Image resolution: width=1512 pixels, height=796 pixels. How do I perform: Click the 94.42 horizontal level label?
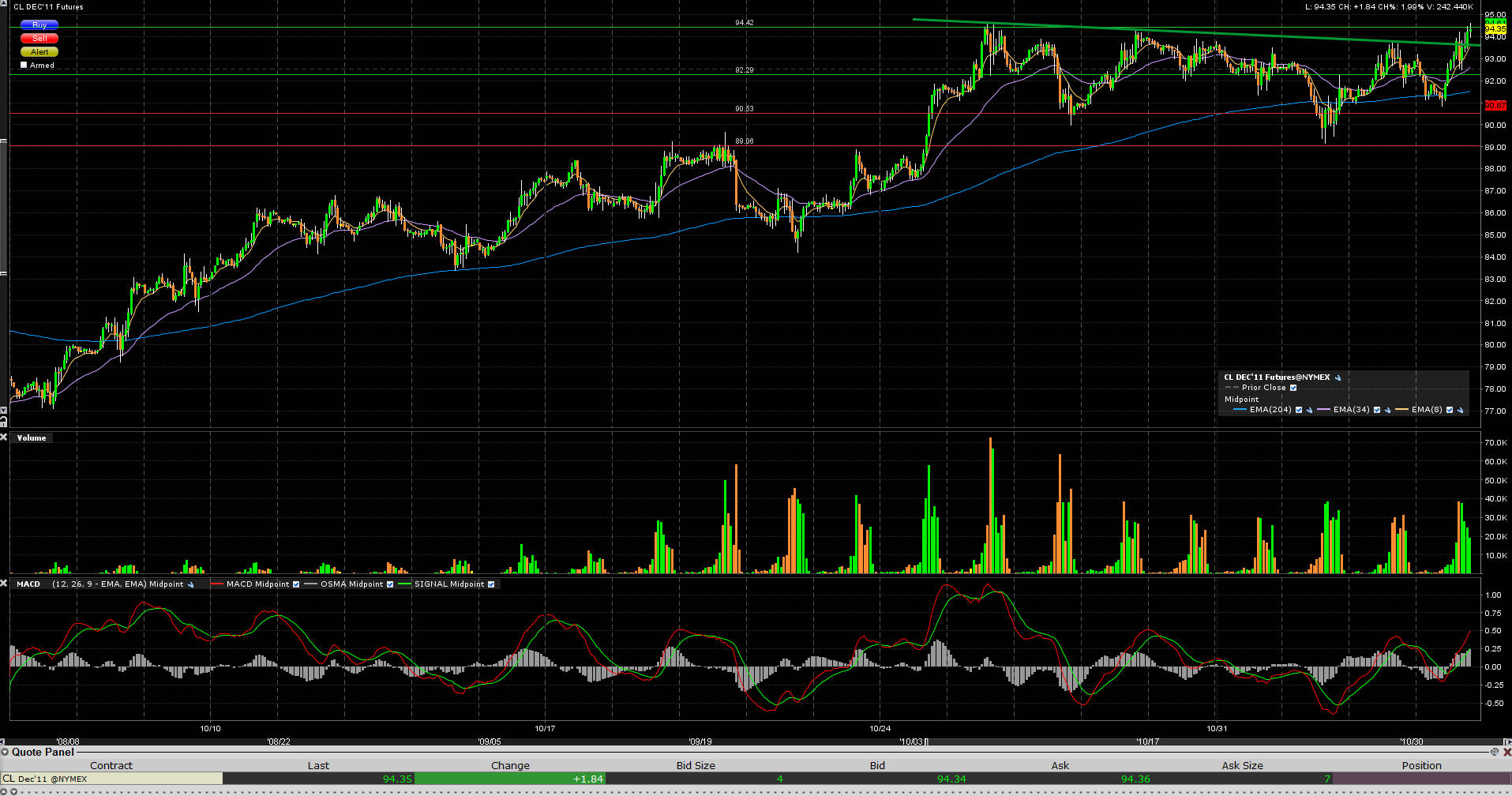[745, 23]
